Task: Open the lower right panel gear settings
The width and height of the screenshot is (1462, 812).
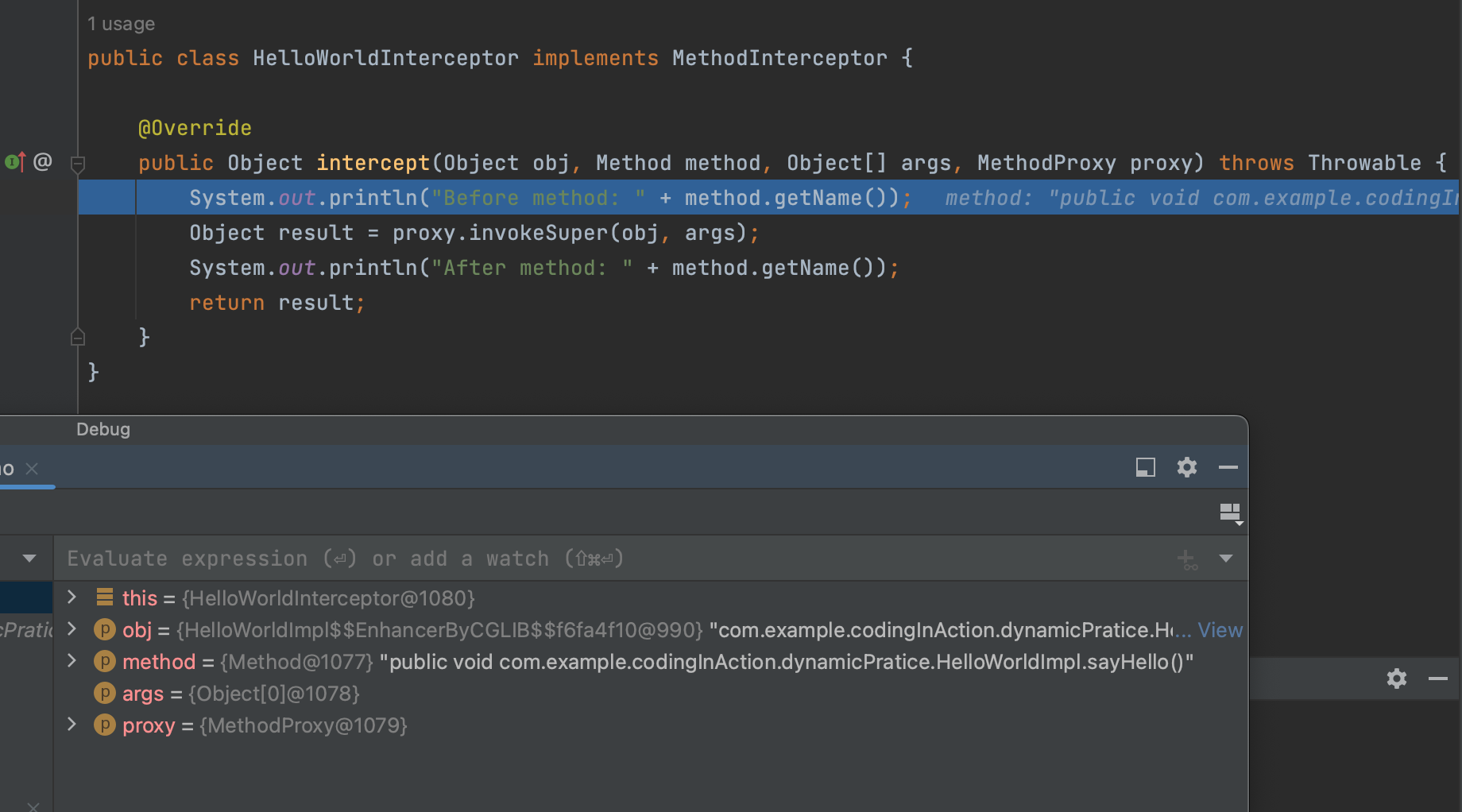Action: 1396,679
